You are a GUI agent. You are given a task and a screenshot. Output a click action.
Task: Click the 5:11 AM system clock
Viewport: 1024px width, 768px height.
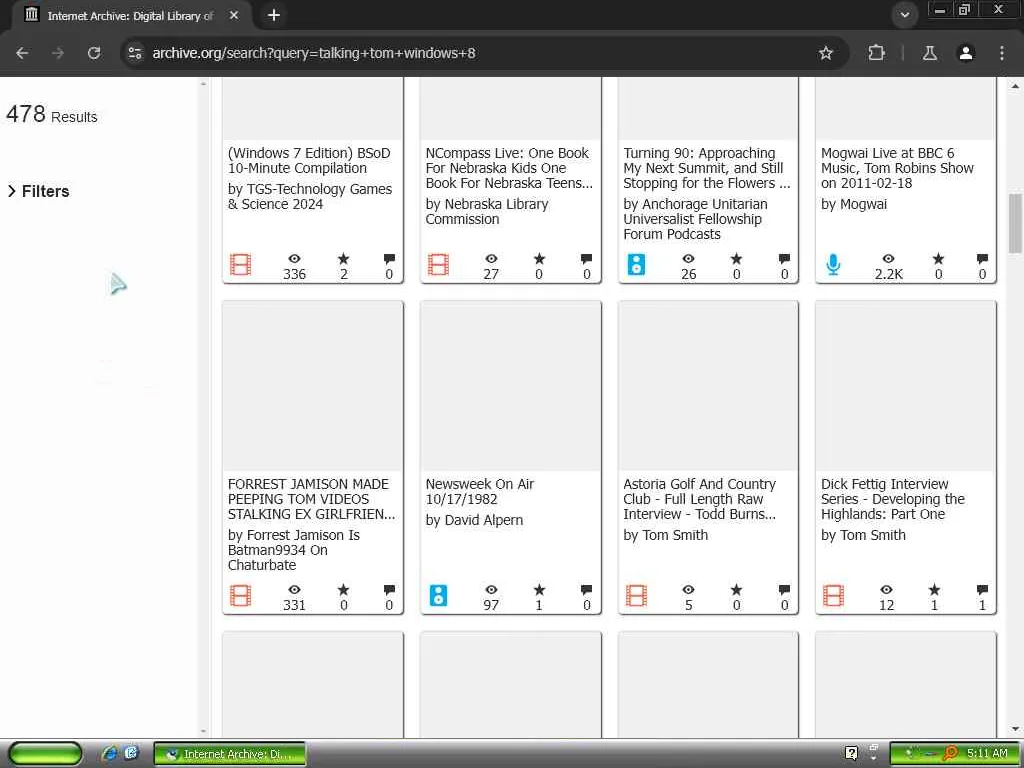click(987, 754)
